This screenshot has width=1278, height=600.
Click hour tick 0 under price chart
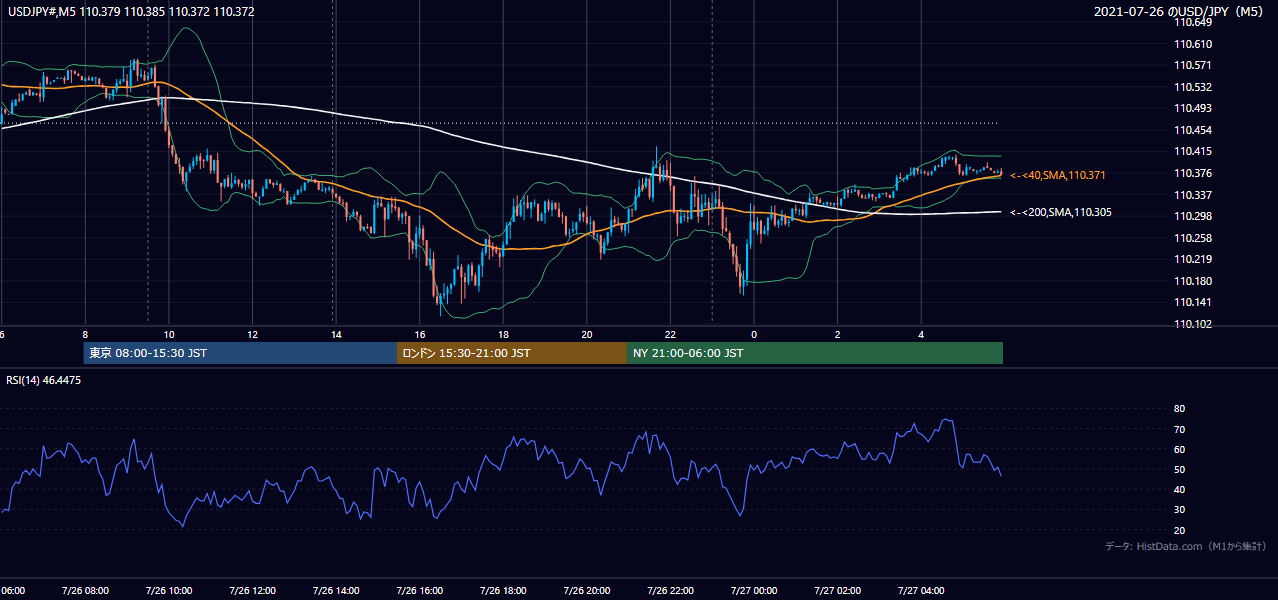[x=754, y=335]
